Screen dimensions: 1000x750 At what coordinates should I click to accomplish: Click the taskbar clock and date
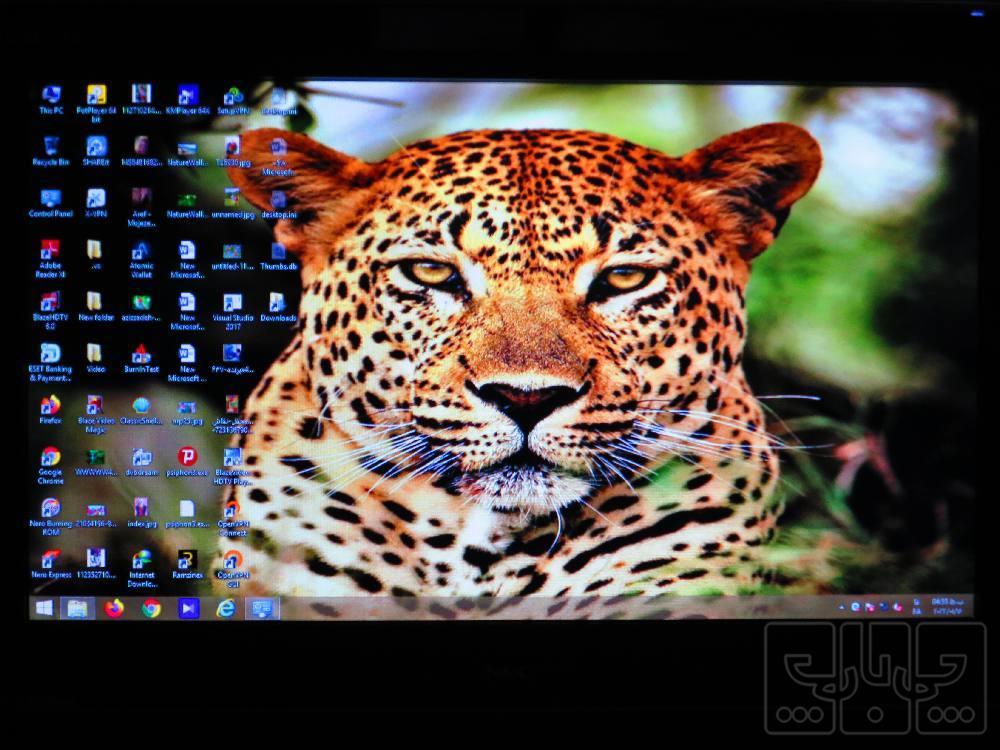click(946, 605)
